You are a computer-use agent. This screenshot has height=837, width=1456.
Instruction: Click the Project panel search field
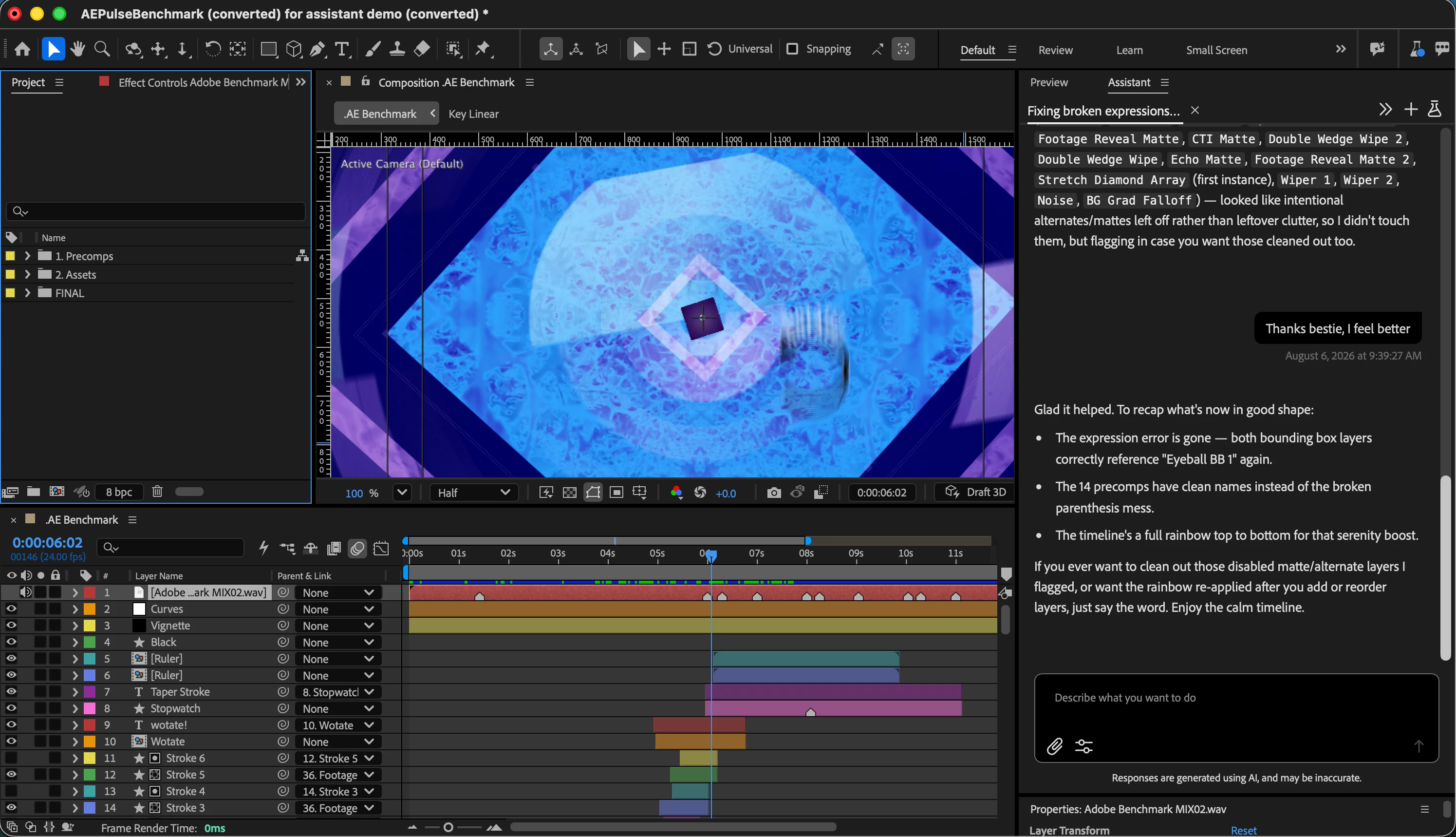point(155,211)
